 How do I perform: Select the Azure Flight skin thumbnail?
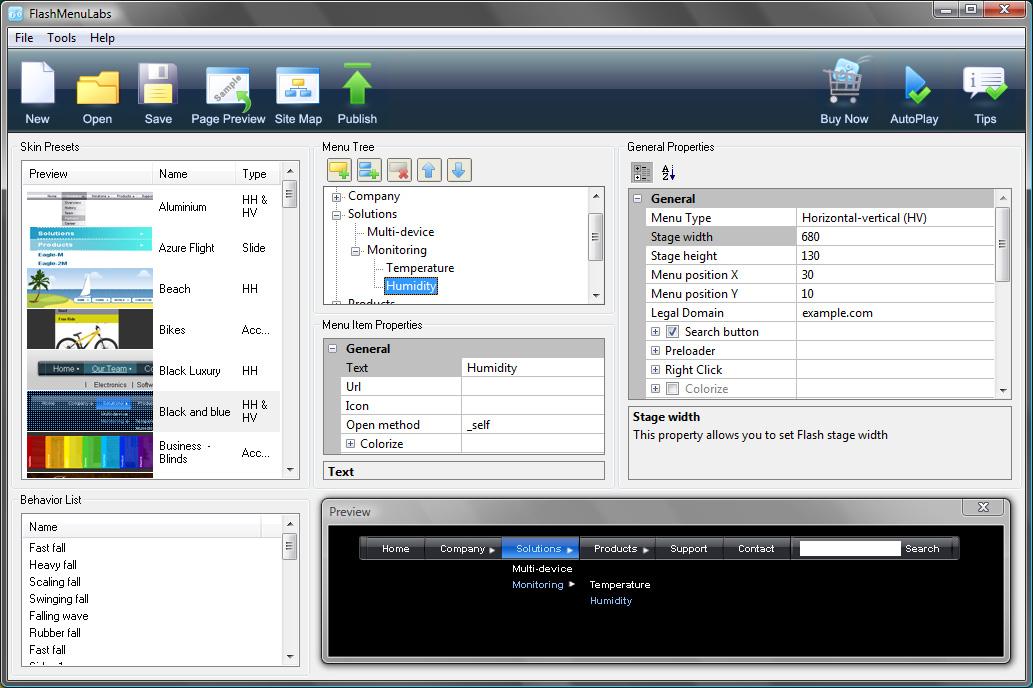(90, 246)
